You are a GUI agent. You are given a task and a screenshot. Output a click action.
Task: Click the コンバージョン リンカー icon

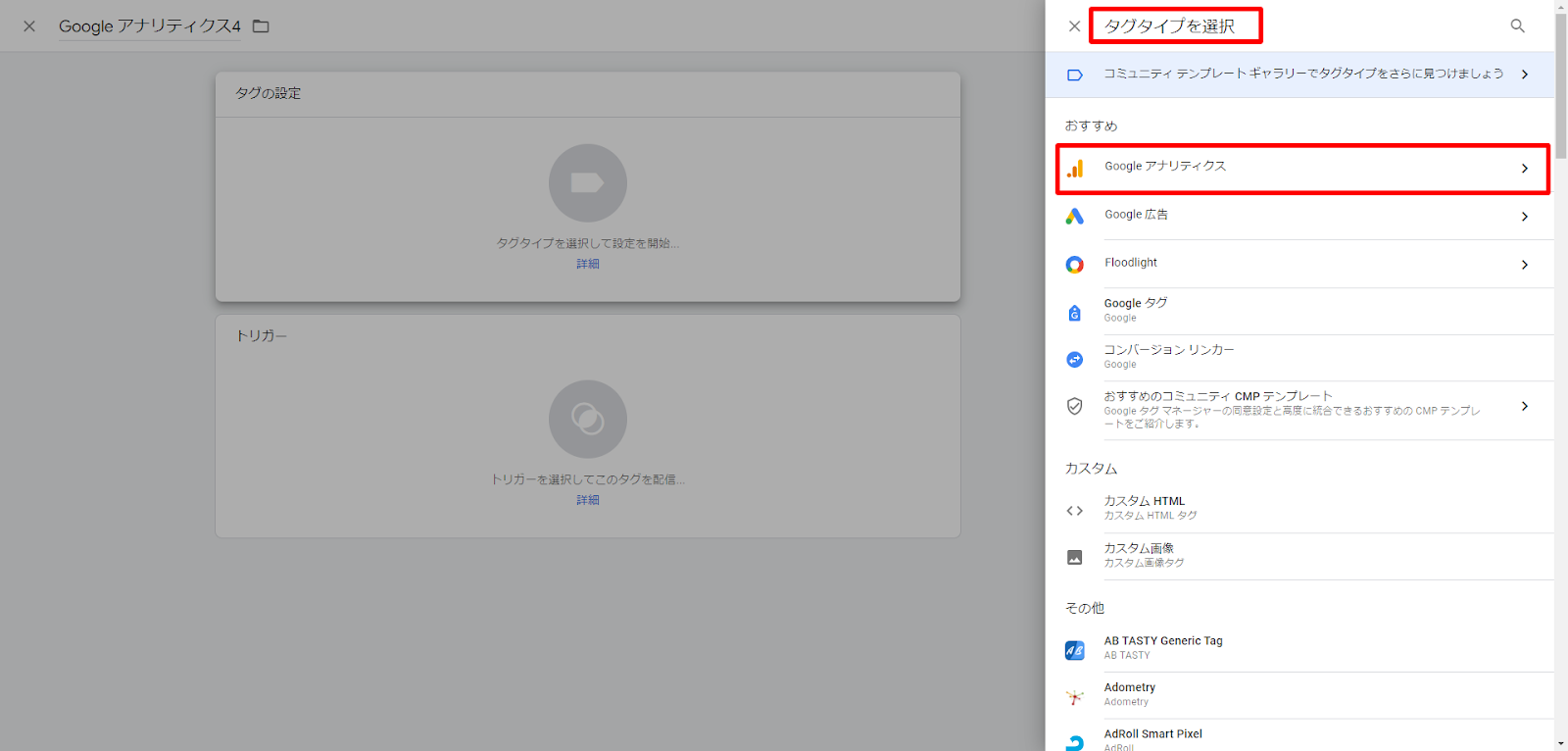tap(1075, 360)
